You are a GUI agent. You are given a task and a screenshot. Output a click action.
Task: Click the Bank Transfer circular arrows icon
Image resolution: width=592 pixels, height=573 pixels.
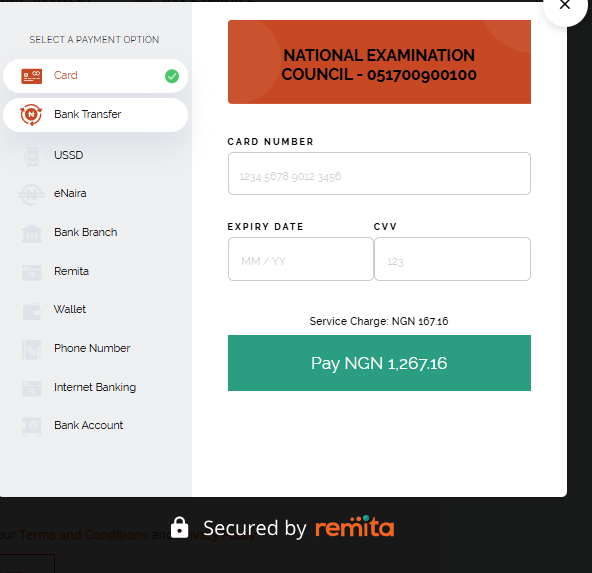[x=31, y=115]
